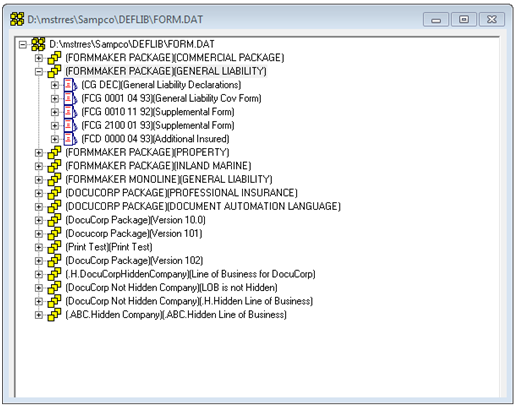Expand the PROFESSIONAL INSURANCE node
Image resolution: width=518 pixels, height=407 pixels.
pyautogui.click(x=39, y=193)
